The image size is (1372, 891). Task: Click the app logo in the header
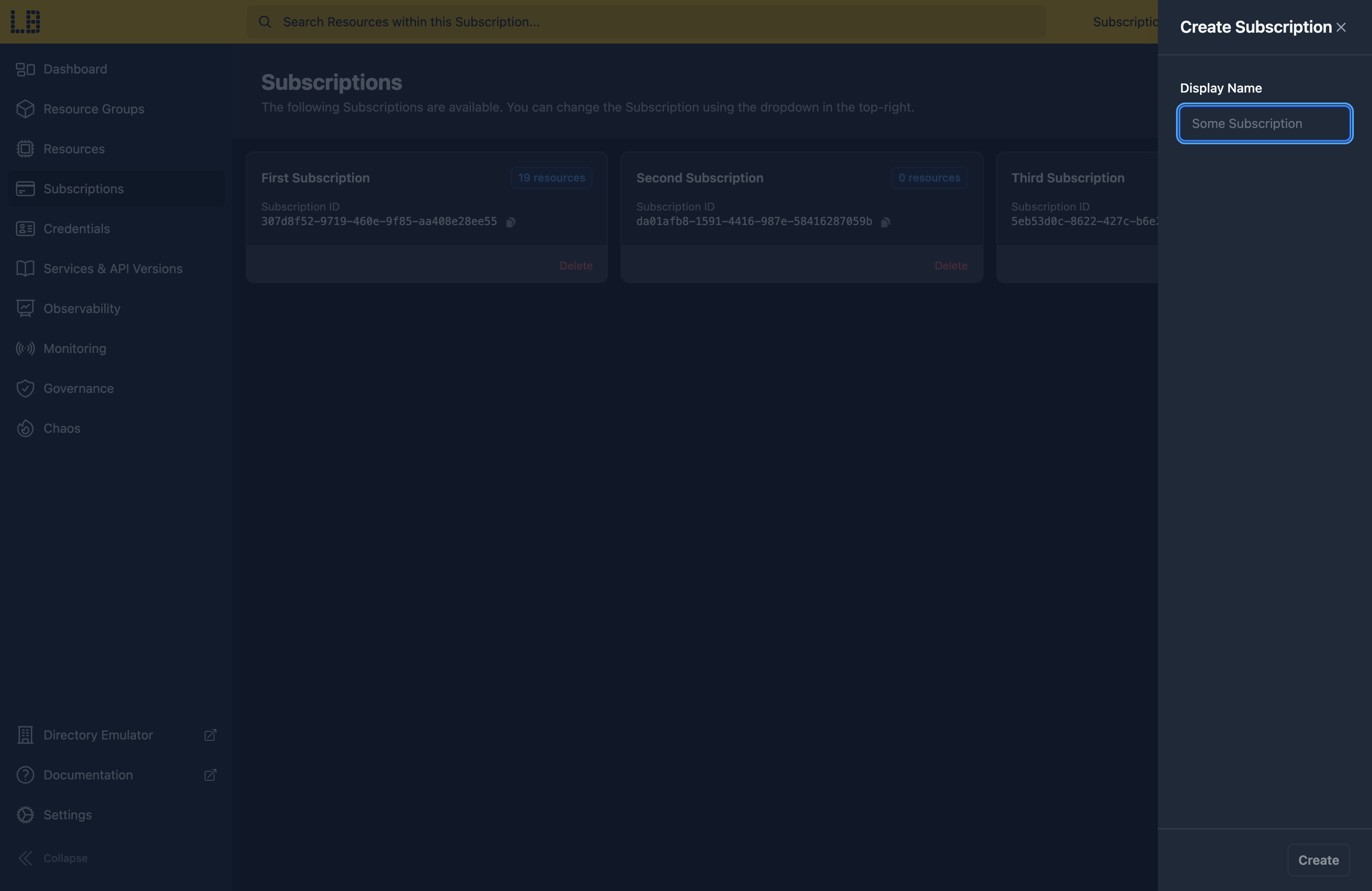click(x=25, y=21)
